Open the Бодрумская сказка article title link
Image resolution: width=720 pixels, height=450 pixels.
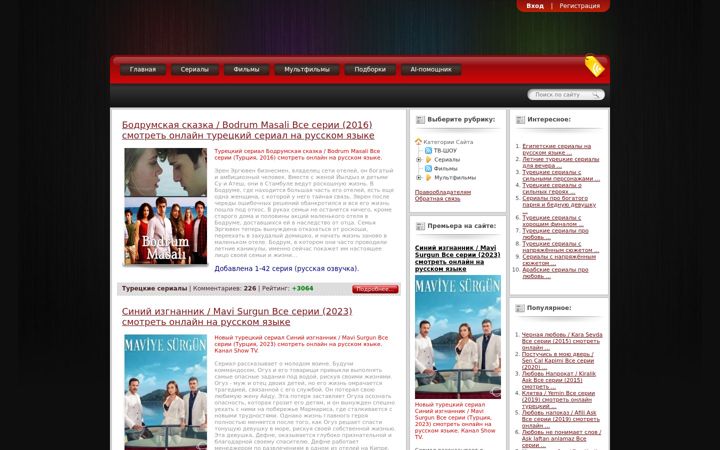[248, 130]
